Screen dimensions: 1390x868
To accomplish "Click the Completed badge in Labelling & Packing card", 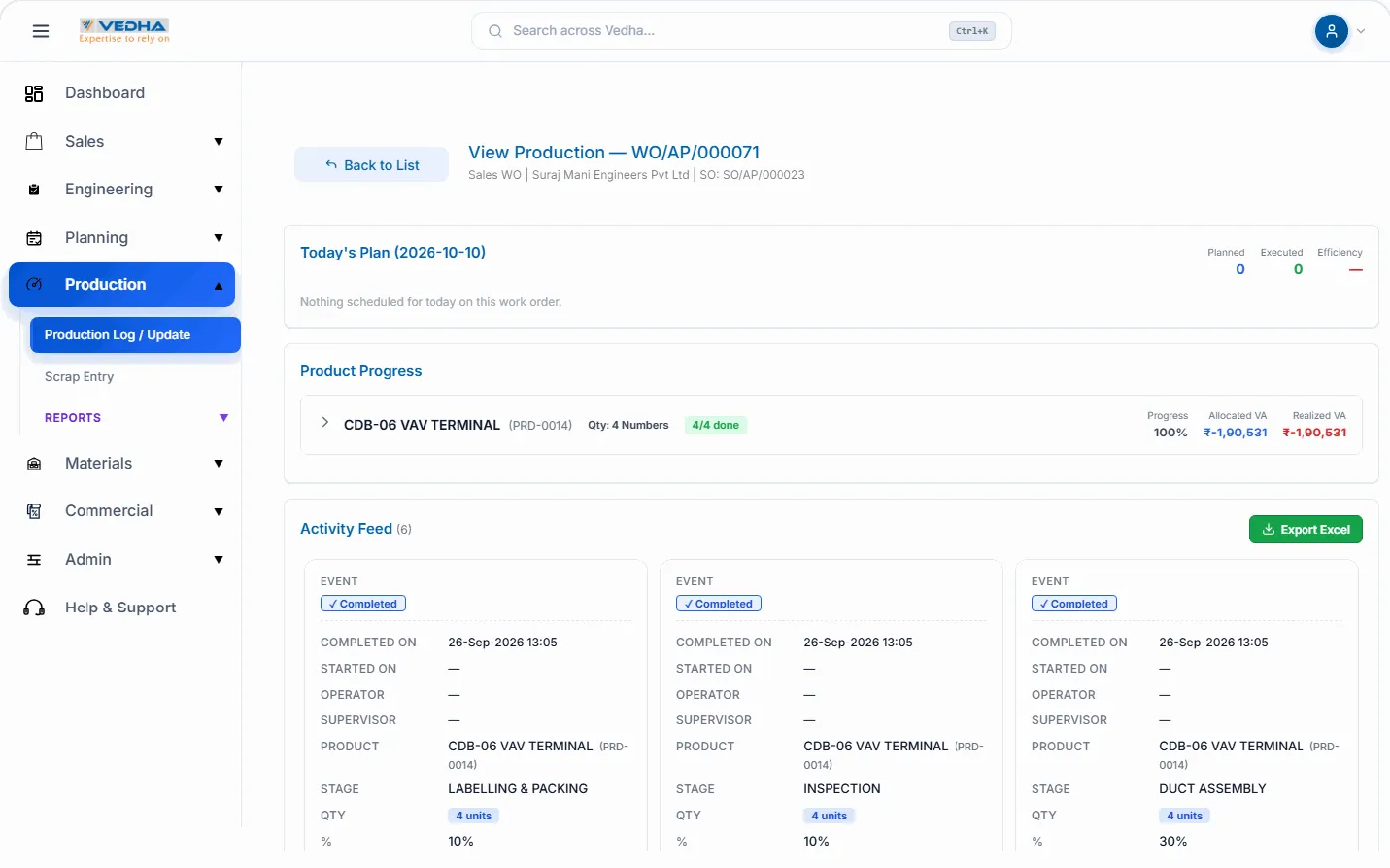I will [363, 604].
